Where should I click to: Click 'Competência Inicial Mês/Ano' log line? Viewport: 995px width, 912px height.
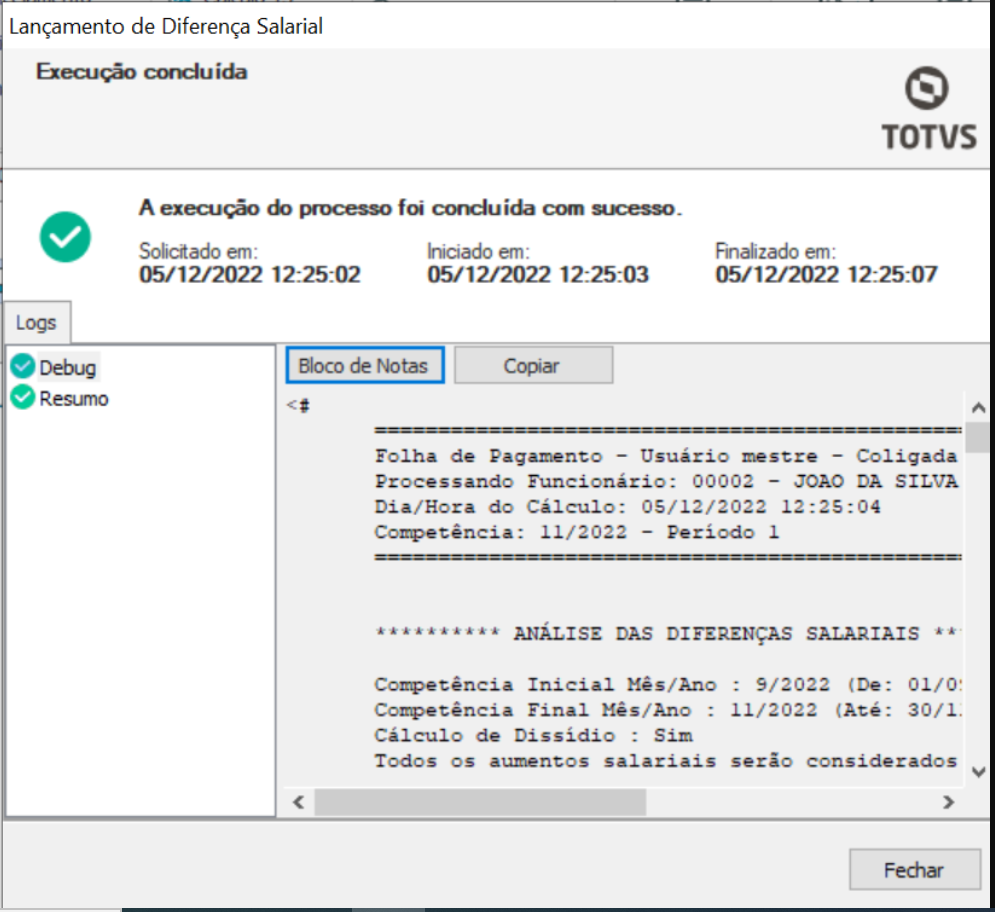click(x=668, y=684)
